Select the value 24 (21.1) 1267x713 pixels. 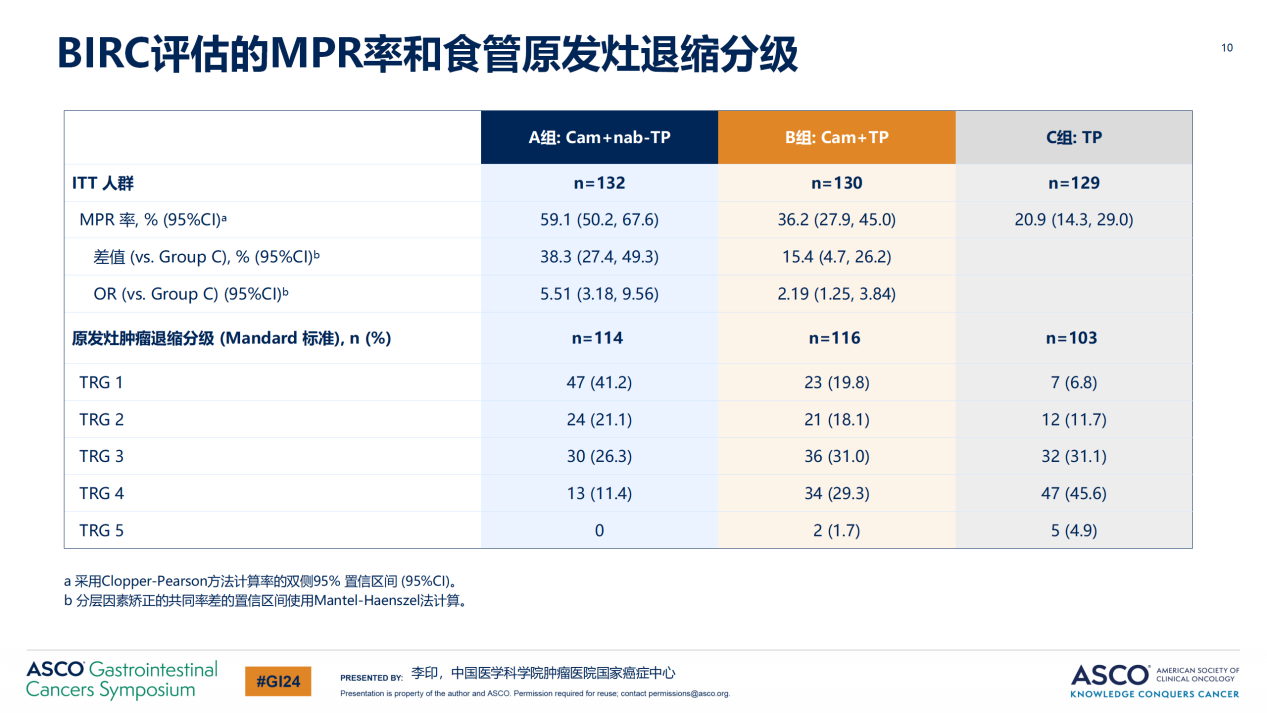point(599,419)
